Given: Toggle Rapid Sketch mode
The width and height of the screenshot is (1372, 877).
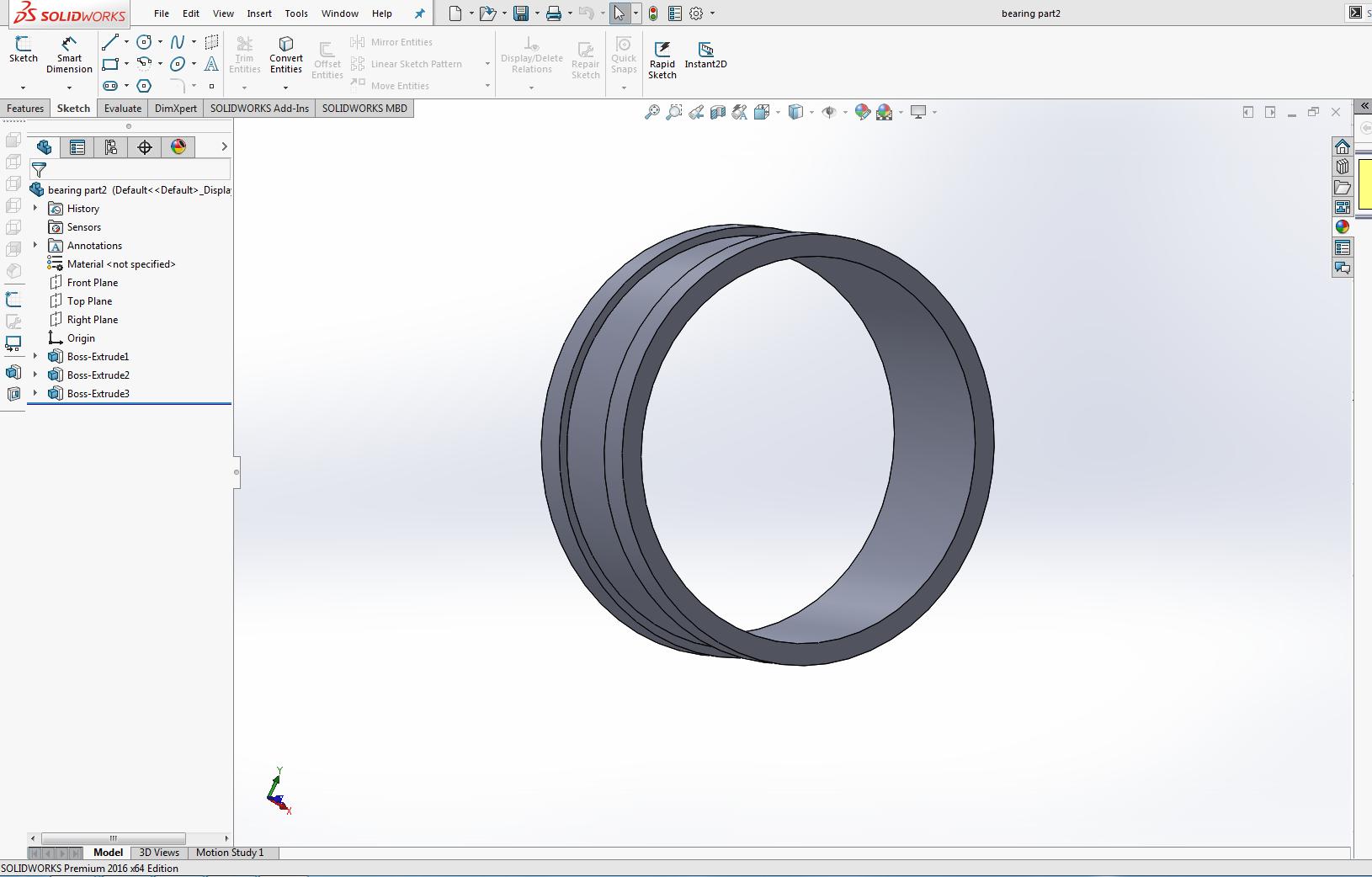Looking at the screenshot, I should [662, 60].
